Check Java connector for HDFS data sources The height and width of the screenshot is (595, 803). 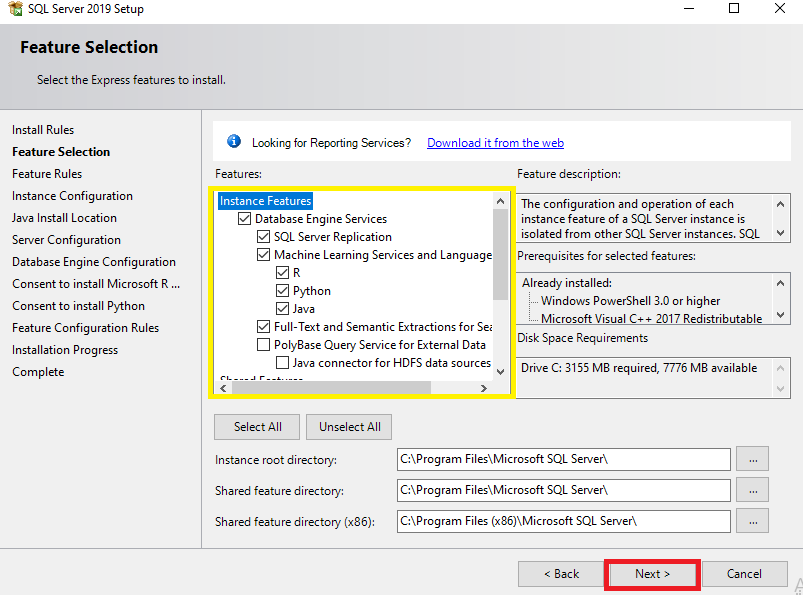(282, 363)
